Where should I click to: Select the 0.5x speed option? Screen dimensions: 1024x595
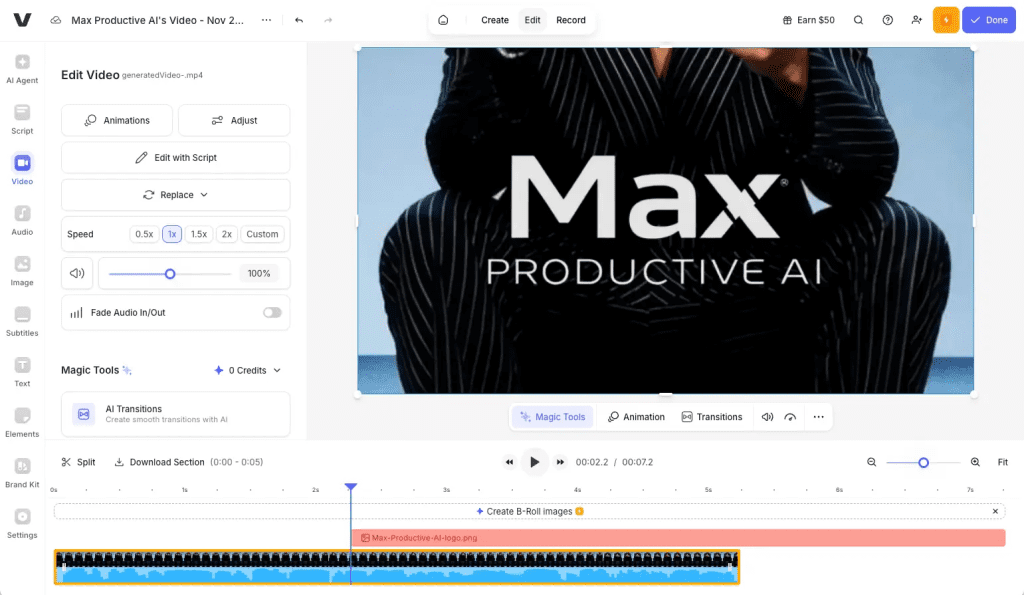click(x=144, y=234)
